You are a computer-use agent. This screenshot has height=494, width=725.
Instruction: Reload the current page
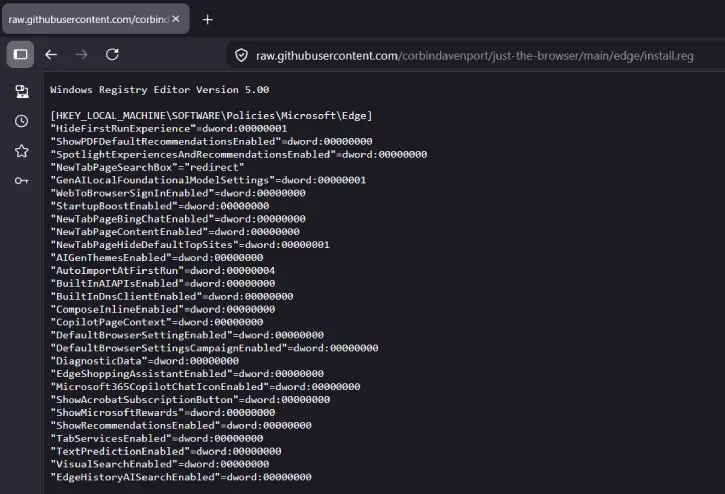pos(112,55)
